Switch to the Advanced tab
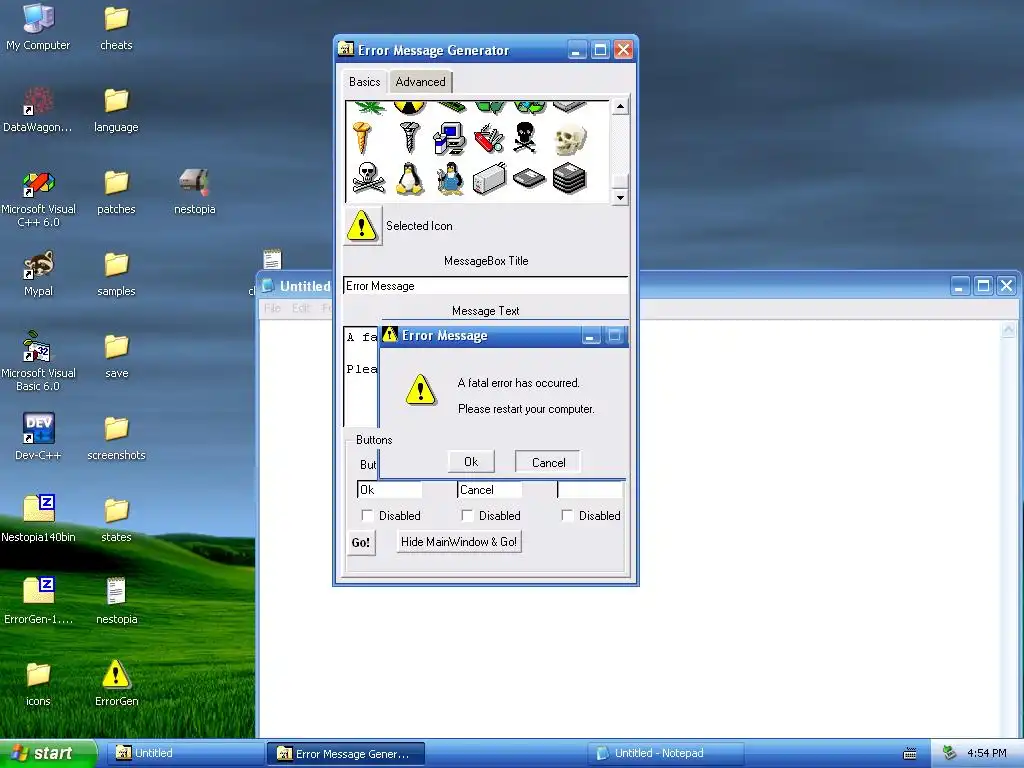 coord(420,82)
